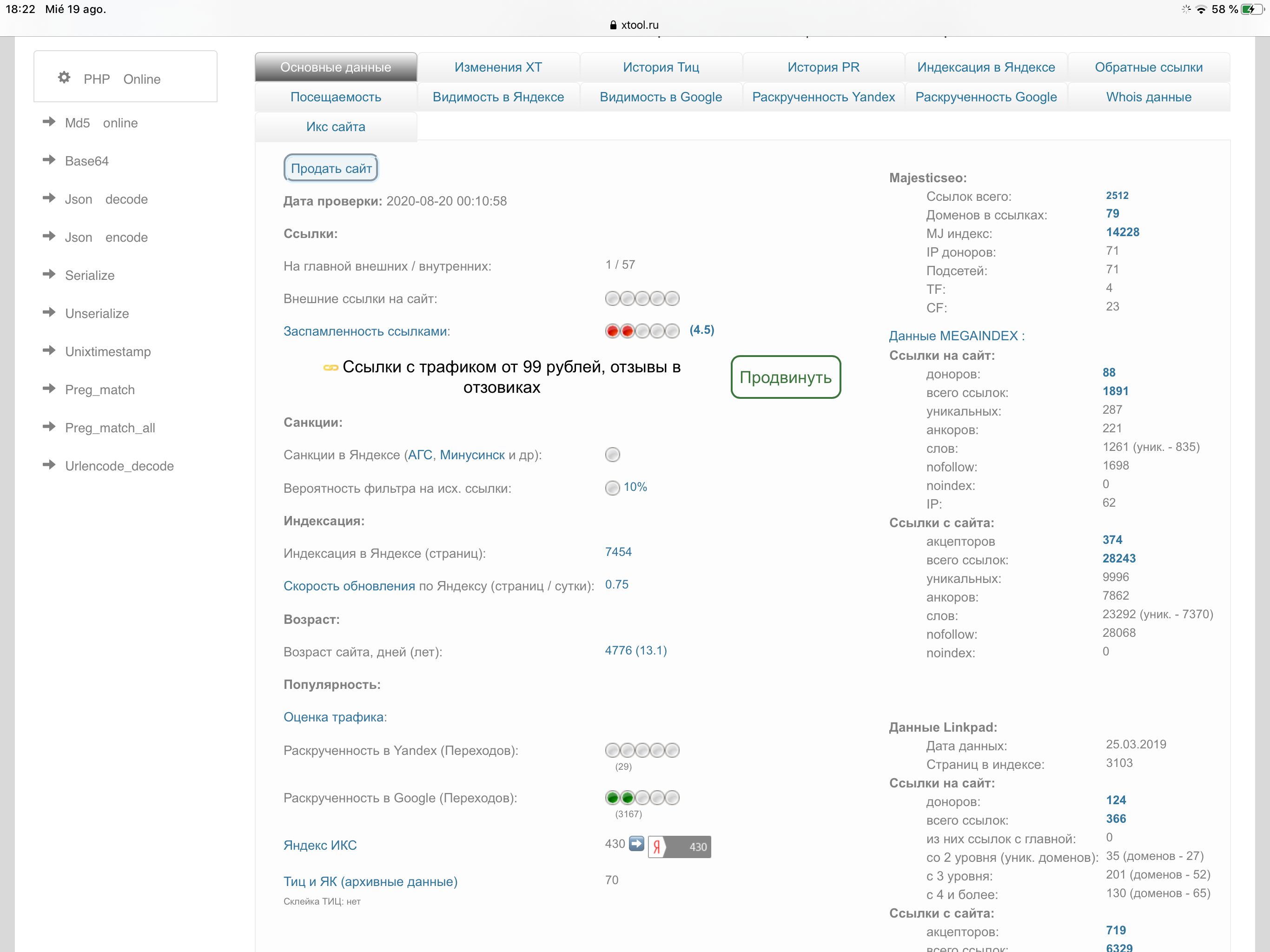Click the PHP Online gear icon
1270x952 pixels.
[64, 78]
